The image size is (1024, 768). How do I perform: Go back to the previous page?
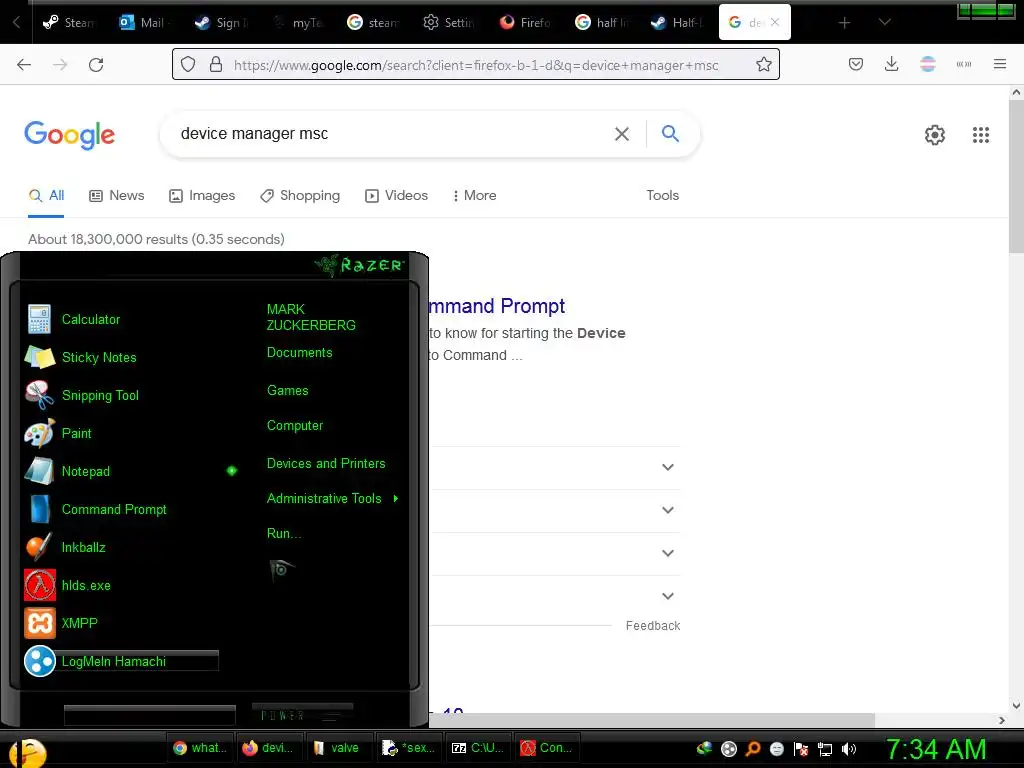tap(24, 65)
